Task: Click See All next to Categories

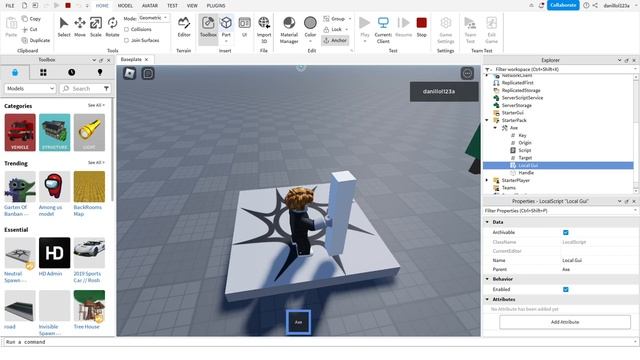Action: click(96, 105)
